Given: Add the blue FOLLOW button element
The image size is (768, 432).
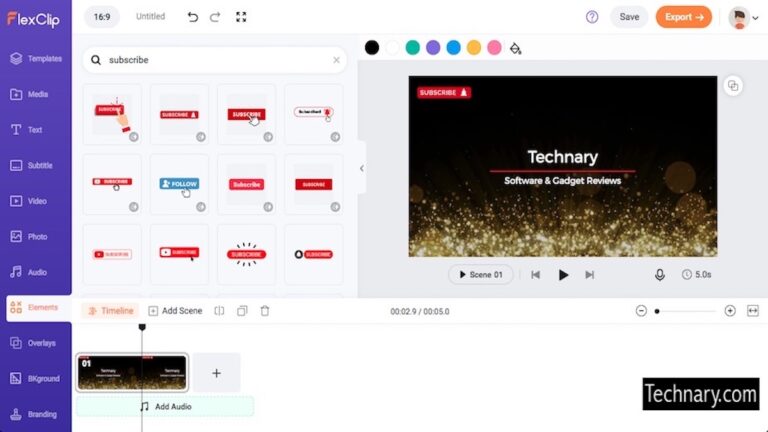Looking at the screenshot, I should click(179, 185).
